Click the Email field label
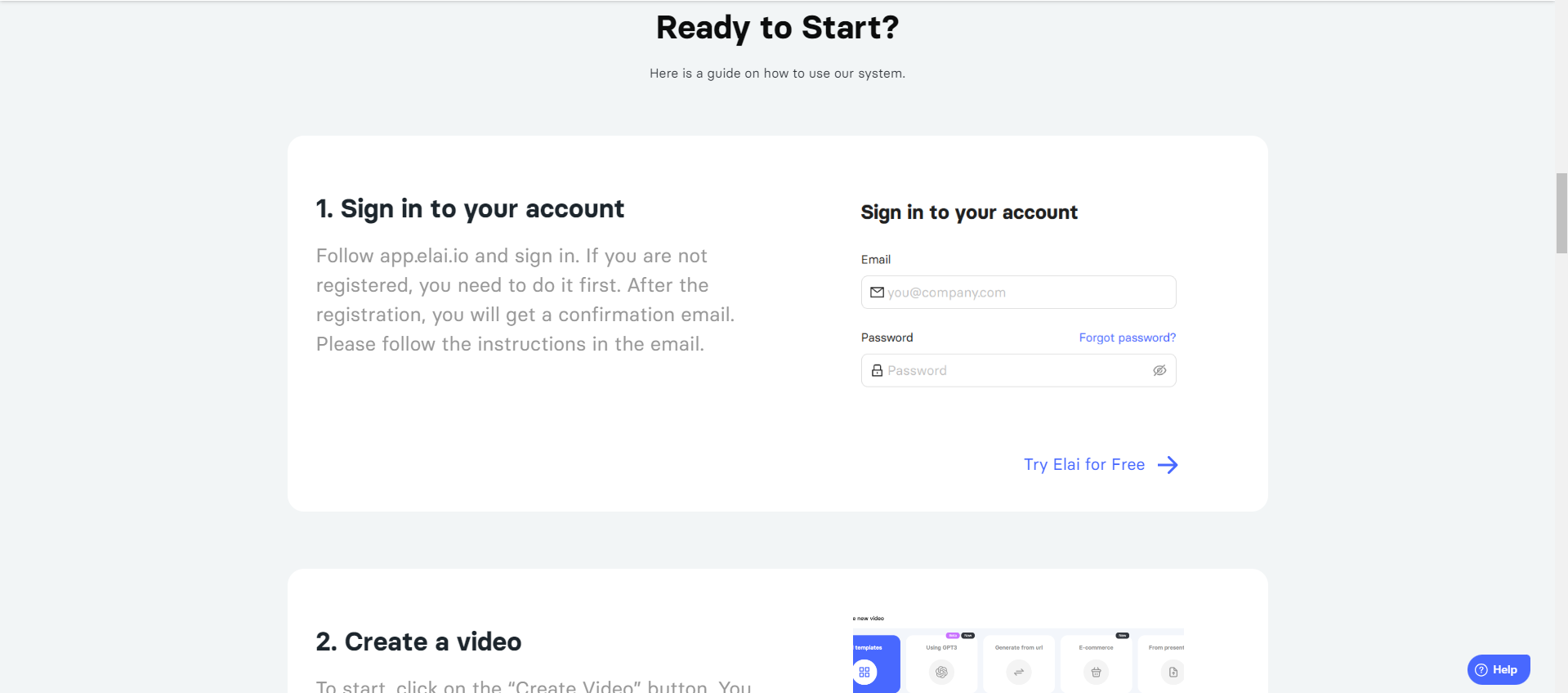 876,260
